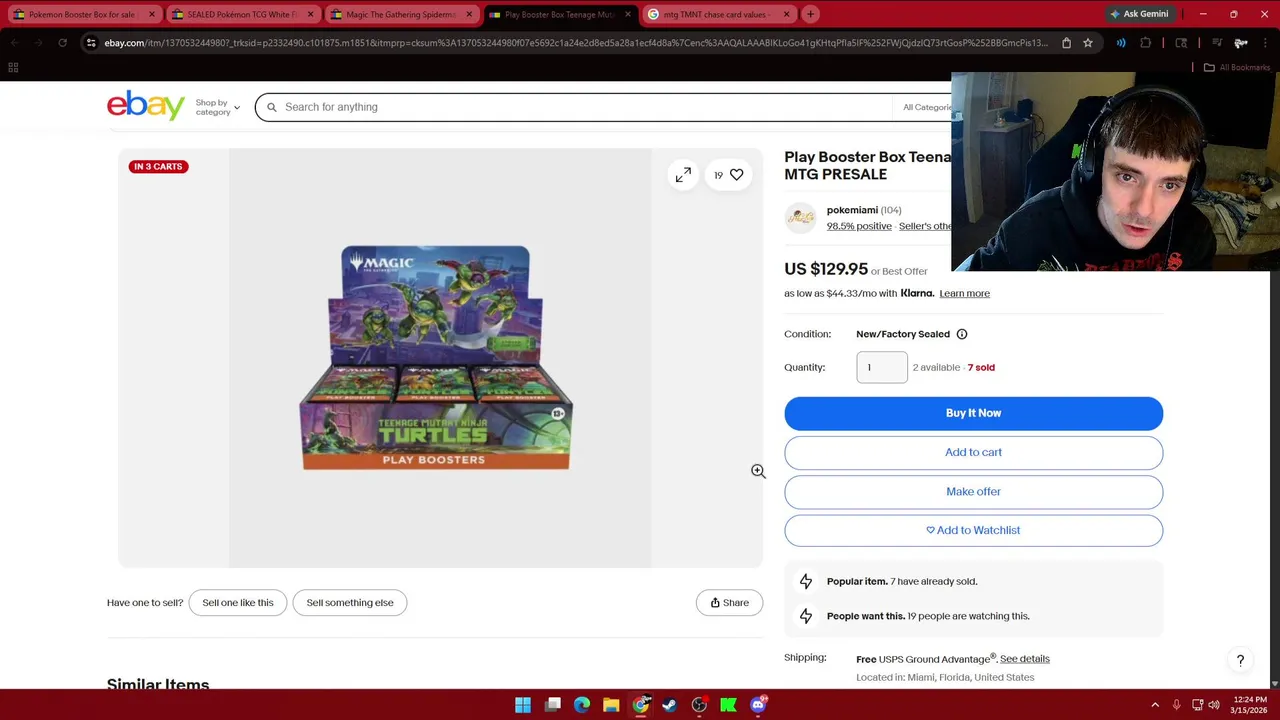Launch Microsoft Edge from taskbar

(582, 705)
